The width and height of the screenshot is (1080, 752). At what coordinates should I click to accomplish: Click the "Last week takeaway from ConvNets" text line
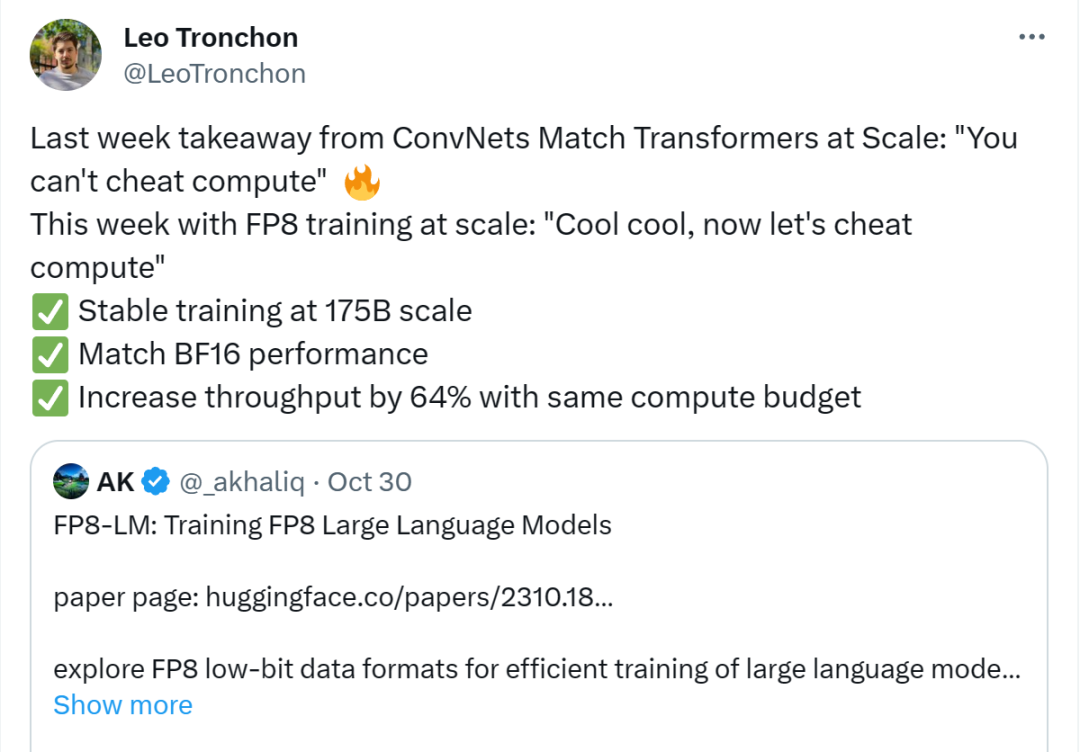coord(523,138)
